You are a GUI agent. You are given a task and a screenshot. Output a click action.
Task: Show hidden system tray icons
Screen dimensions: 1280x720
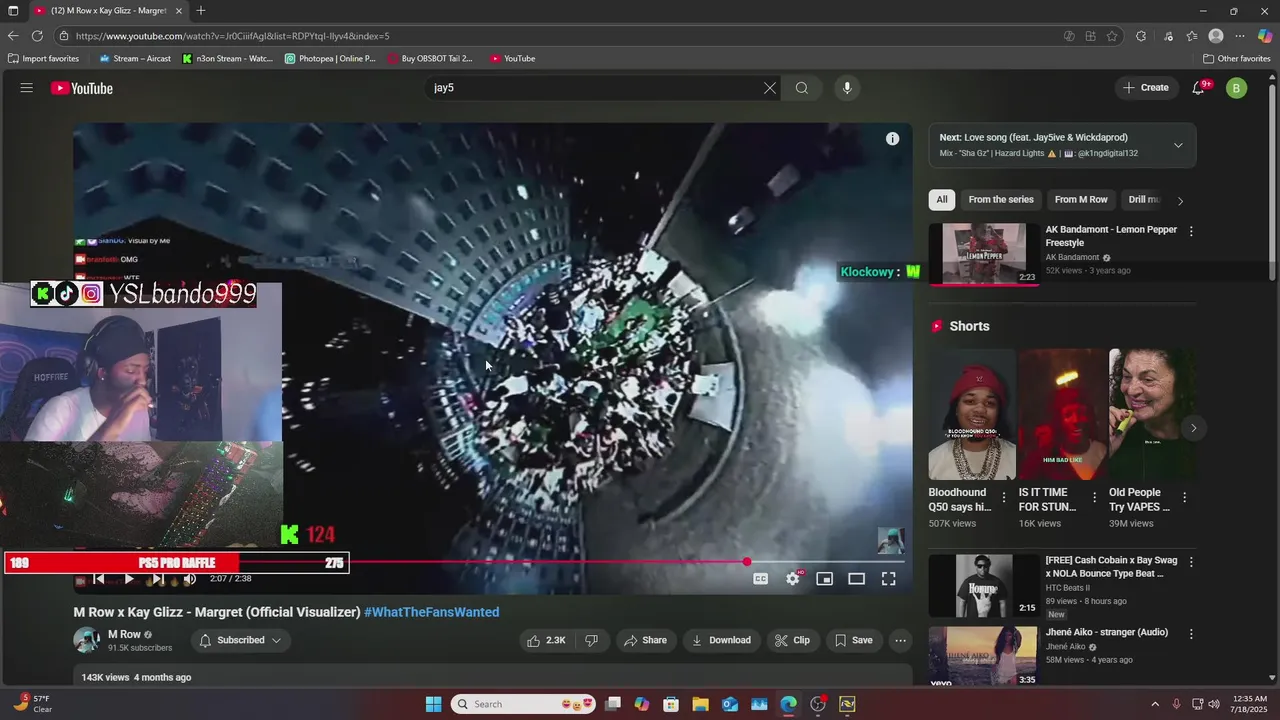point(1155,704)
